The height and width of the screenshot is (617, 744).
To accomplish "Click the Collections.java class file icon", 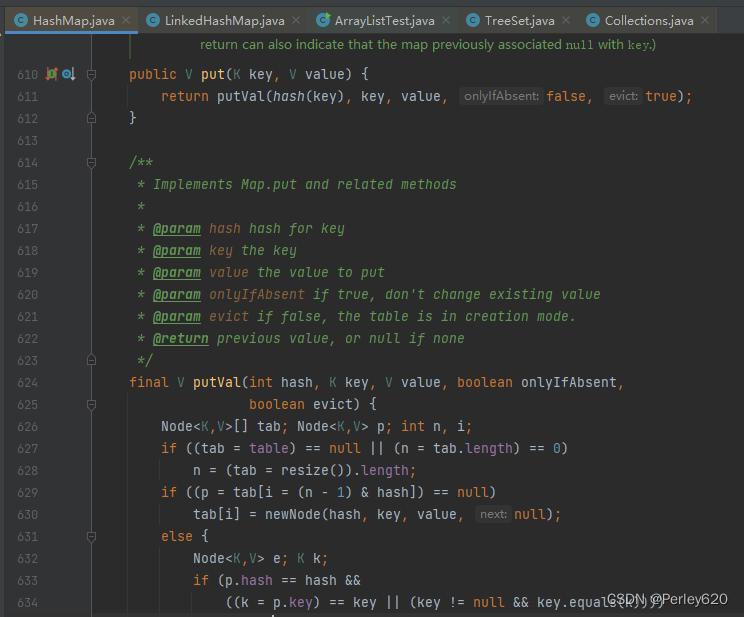I will [593, 20].
